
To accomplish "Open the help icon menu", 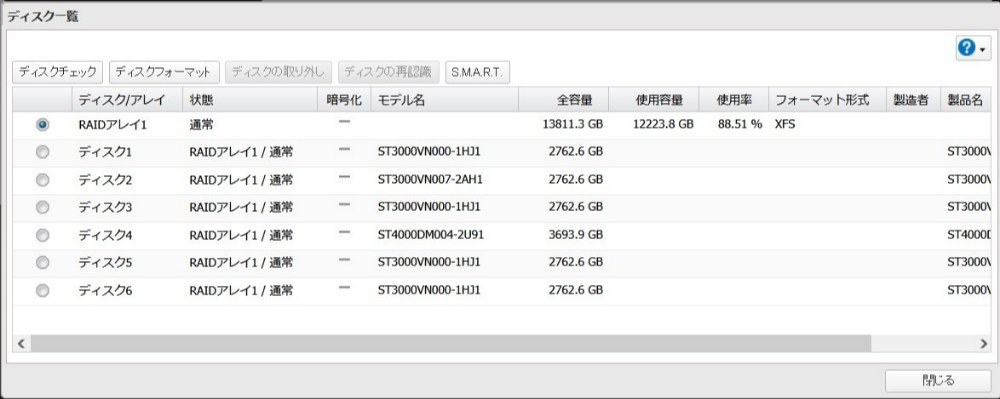I will [x=973, y=48].
